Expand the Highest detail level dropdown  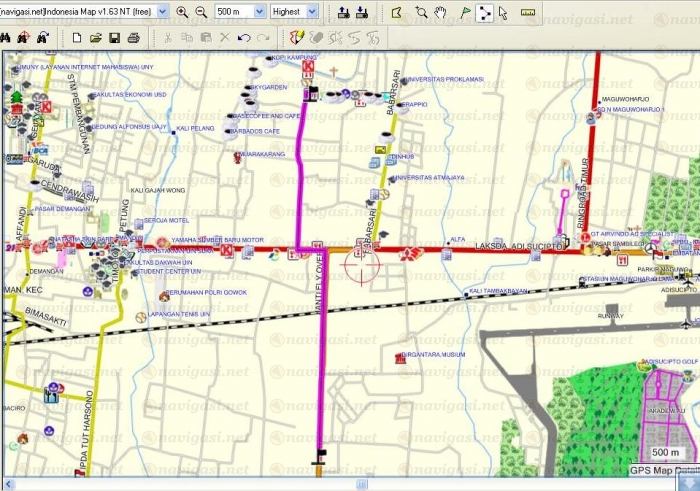[x=311, y=12]
